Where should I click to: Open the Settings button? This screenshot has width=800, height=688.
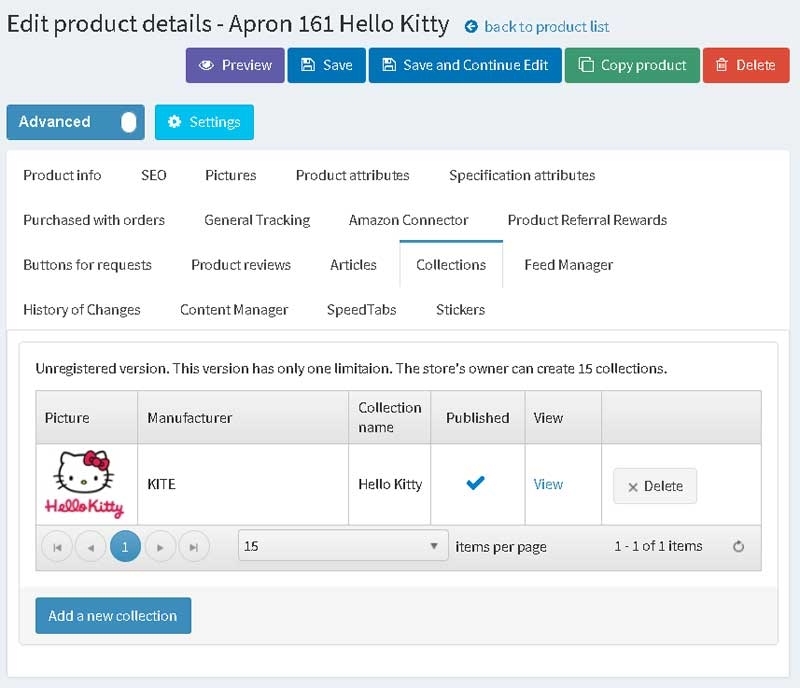(204, 122)
